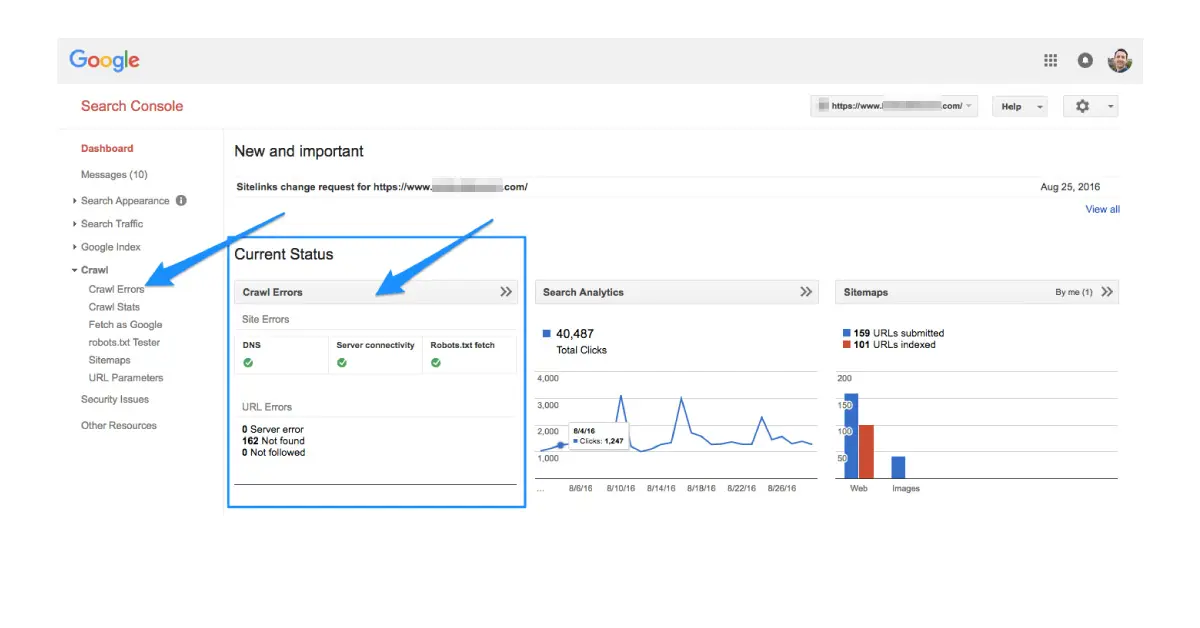The width and height of the screenshot is (1200, 628).
Task: Click the View all link
Action: click(x=1102, y=209)
